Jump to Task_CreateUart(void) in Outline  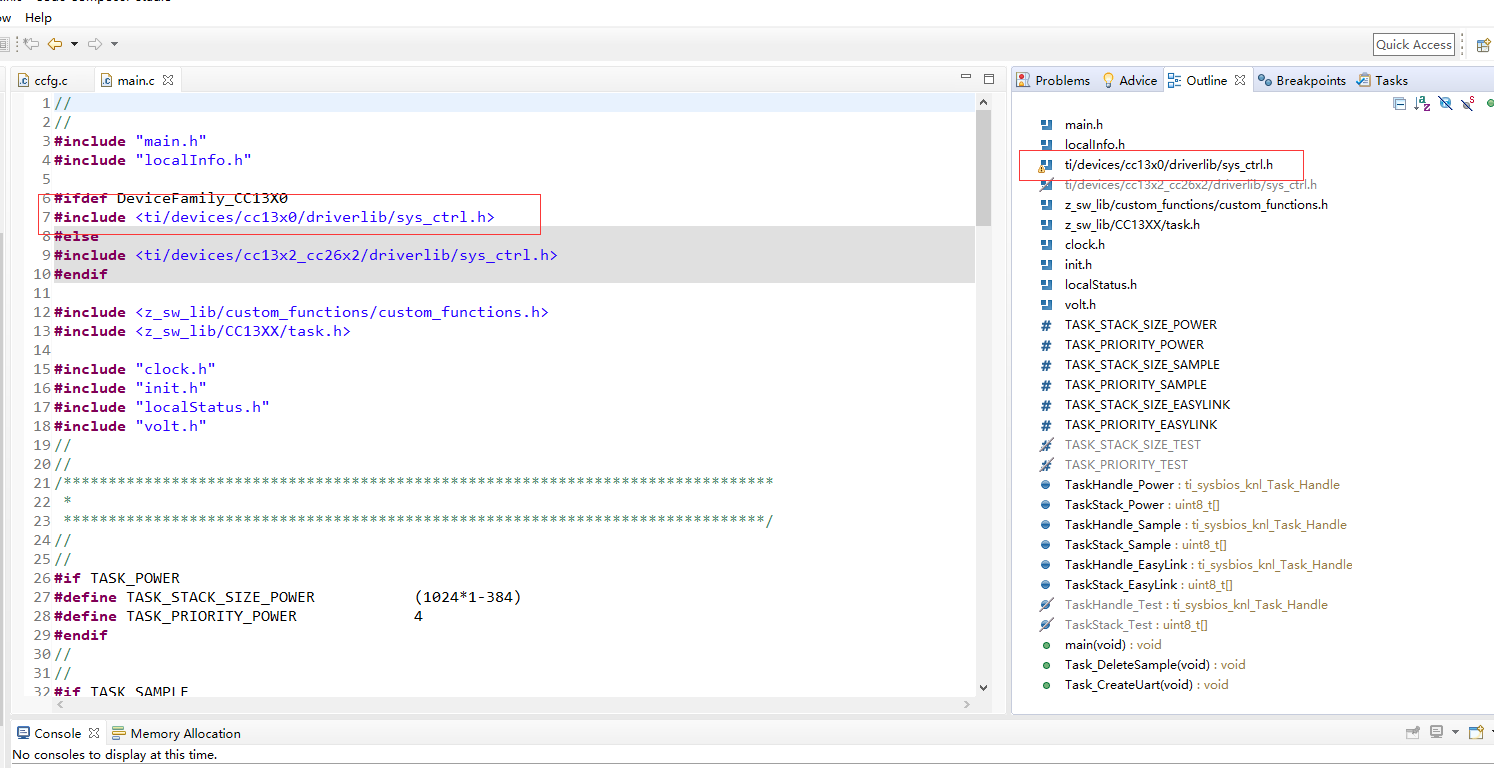coord(1146,685)
